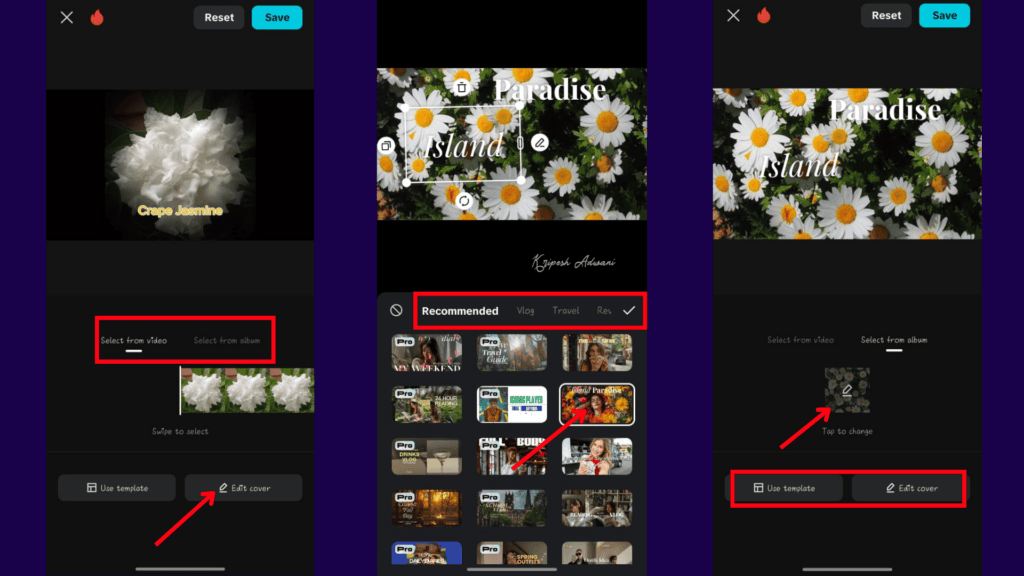
Task: Click the scrollbar below the template grid
Action: point(511,570)
